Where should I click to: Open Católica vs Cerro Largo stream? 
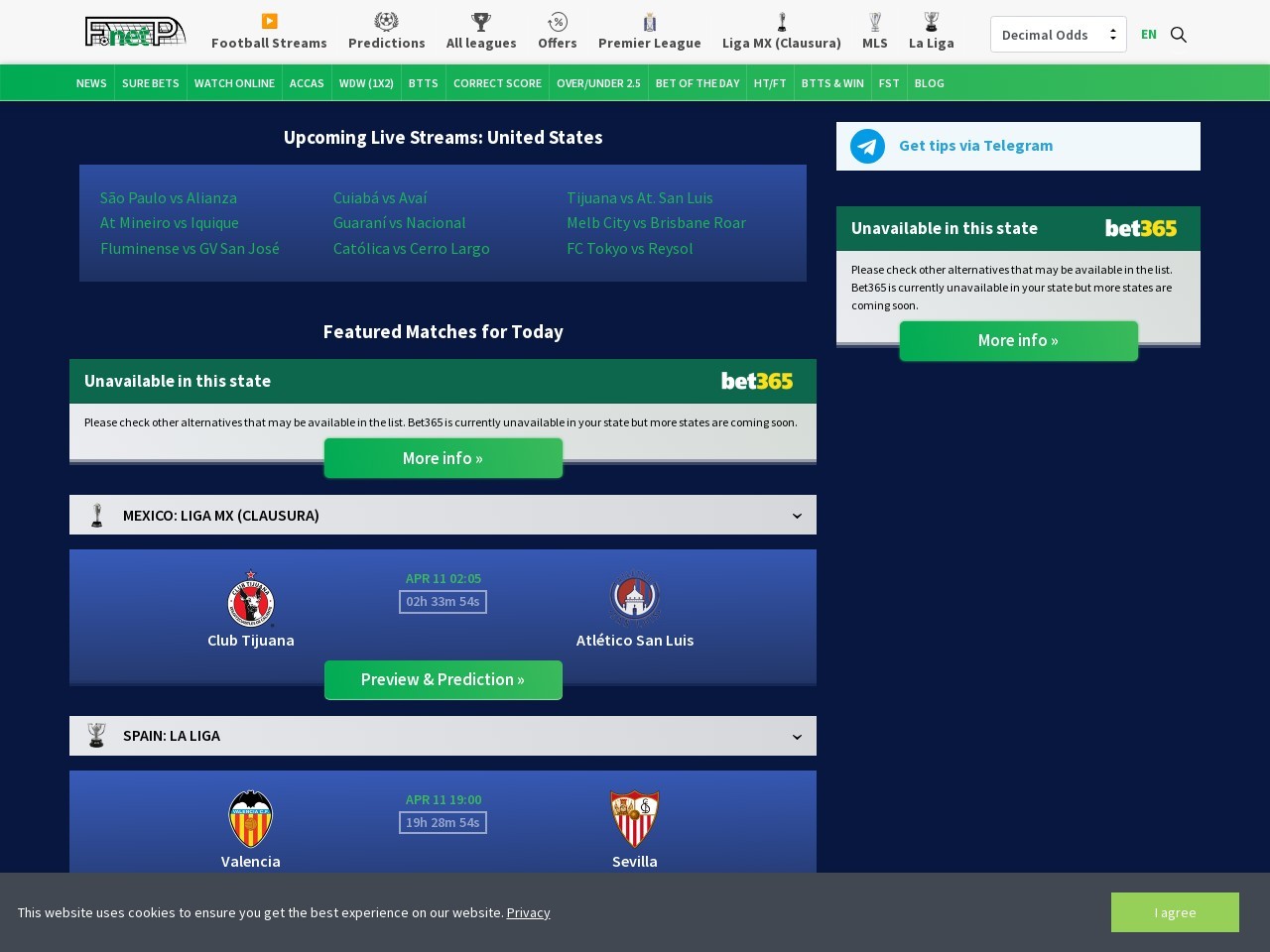tap(412, 249)
